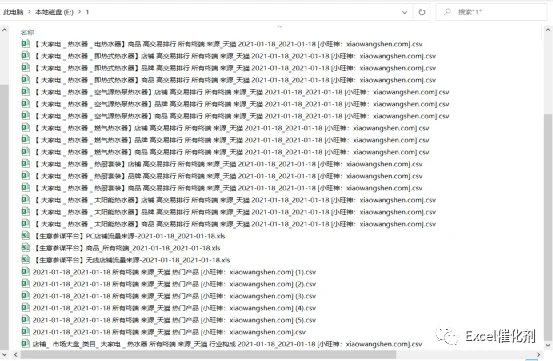The height and width of the screenshot is (361, 553).
Task: Click the file list vertical scroll-down arrow
Action: tap(548, 345)
